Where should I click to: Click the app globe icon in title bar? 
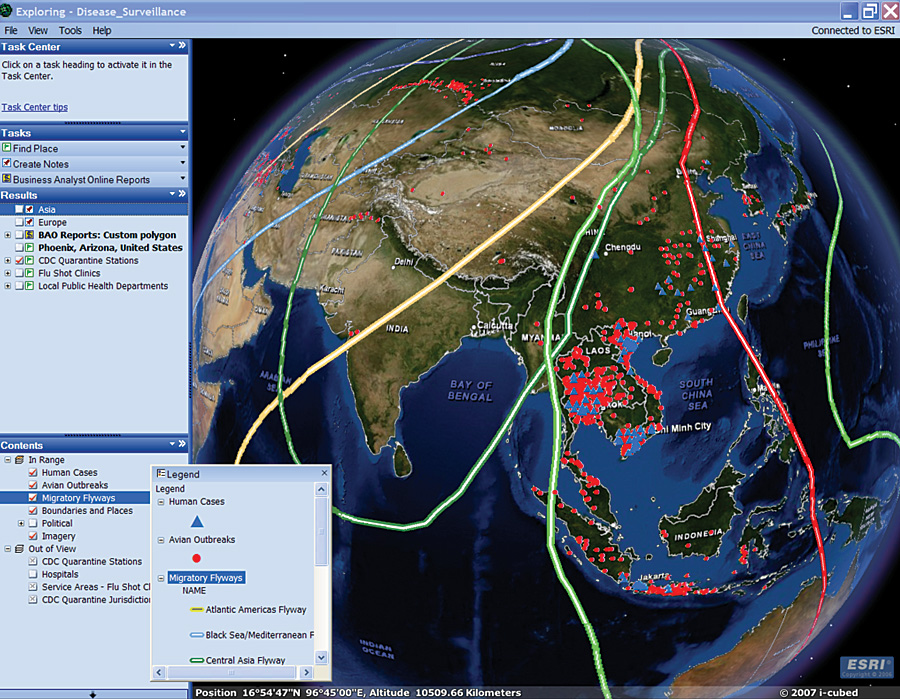click(x=6, y=10)
